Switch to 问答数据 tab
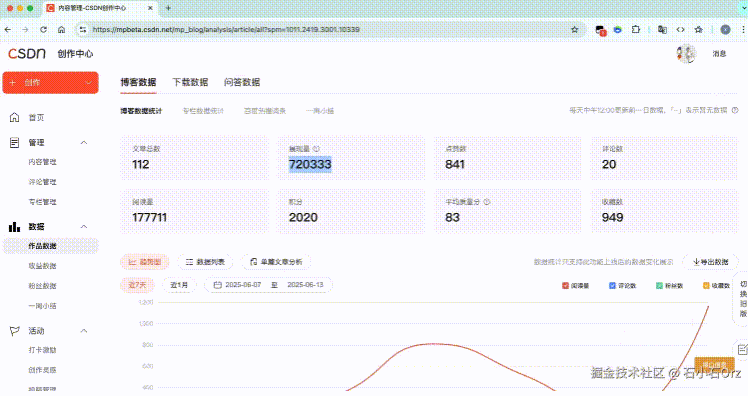The width and height of the screenshot is (748, 396). (242, 82)
